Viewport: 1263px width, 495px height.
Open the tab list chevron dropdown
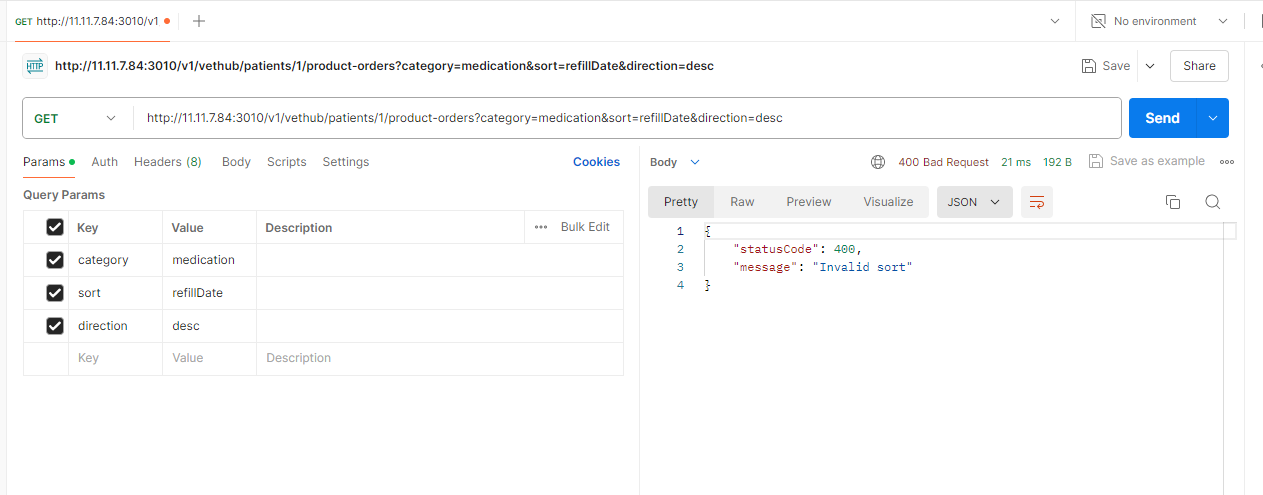1055,21
